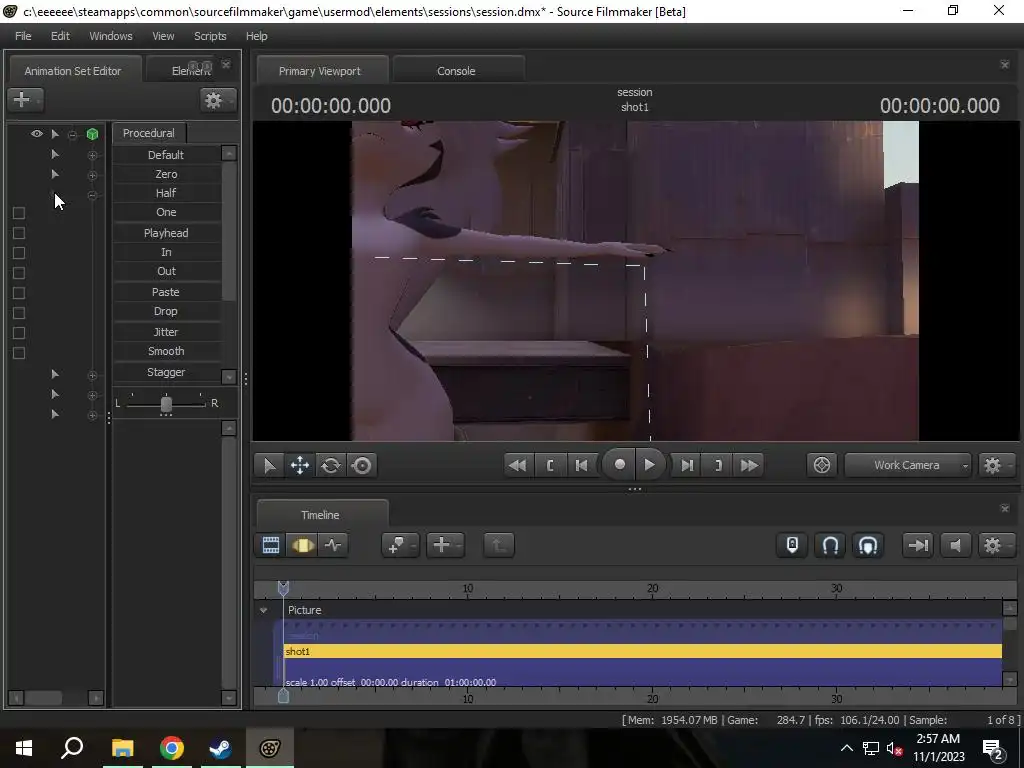The image size is (1024, 768).
Task: Switch to the Console tab
Action: pos(456,71)
